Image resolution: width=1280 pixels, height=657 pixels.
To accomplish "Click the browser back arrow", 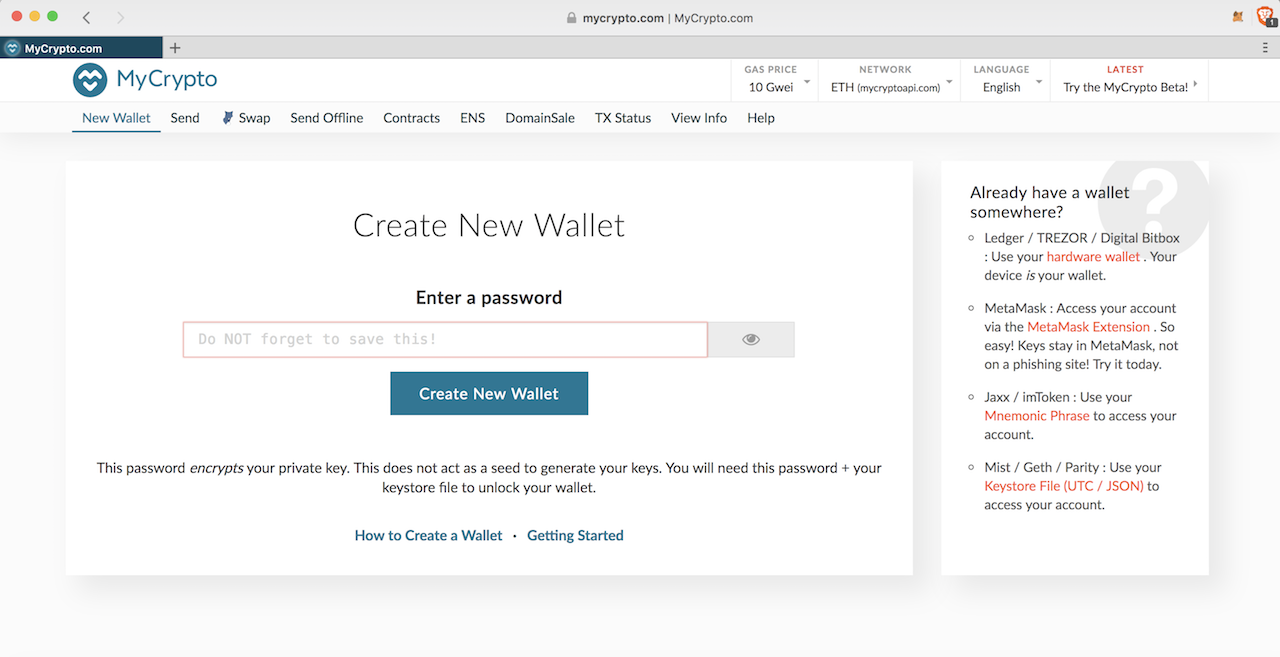I will (x=87, y=18).
